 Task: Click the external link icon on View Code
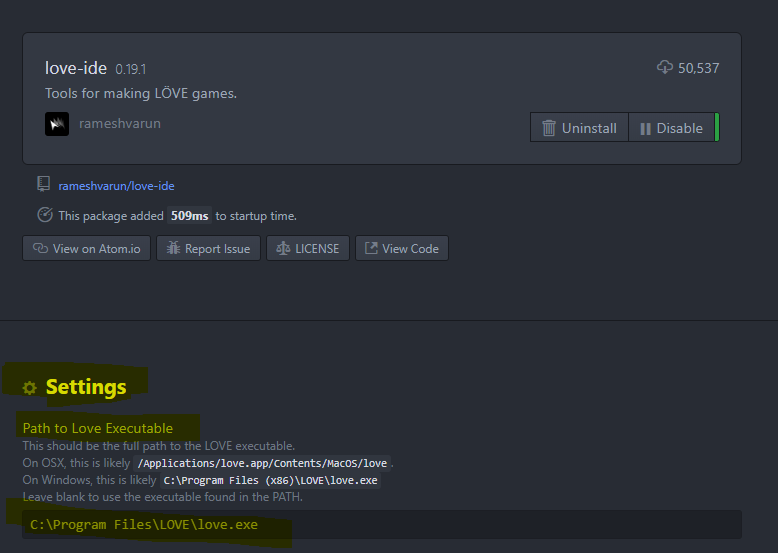371,248
